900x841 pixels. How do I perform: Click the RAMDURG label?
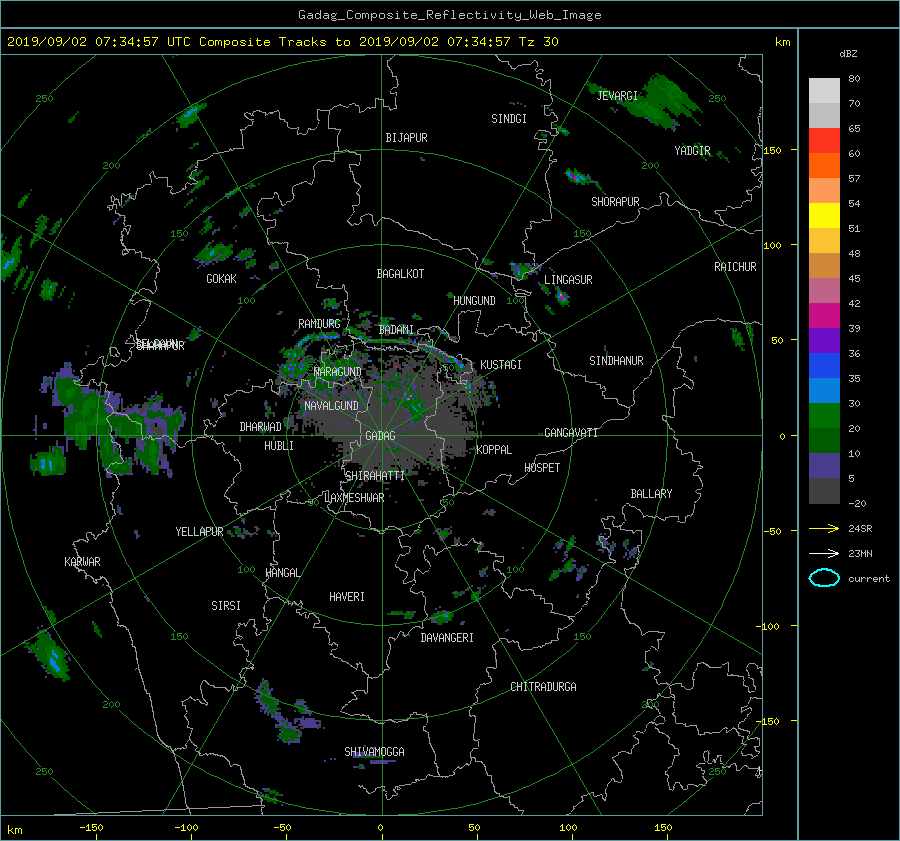coord(319,324)
